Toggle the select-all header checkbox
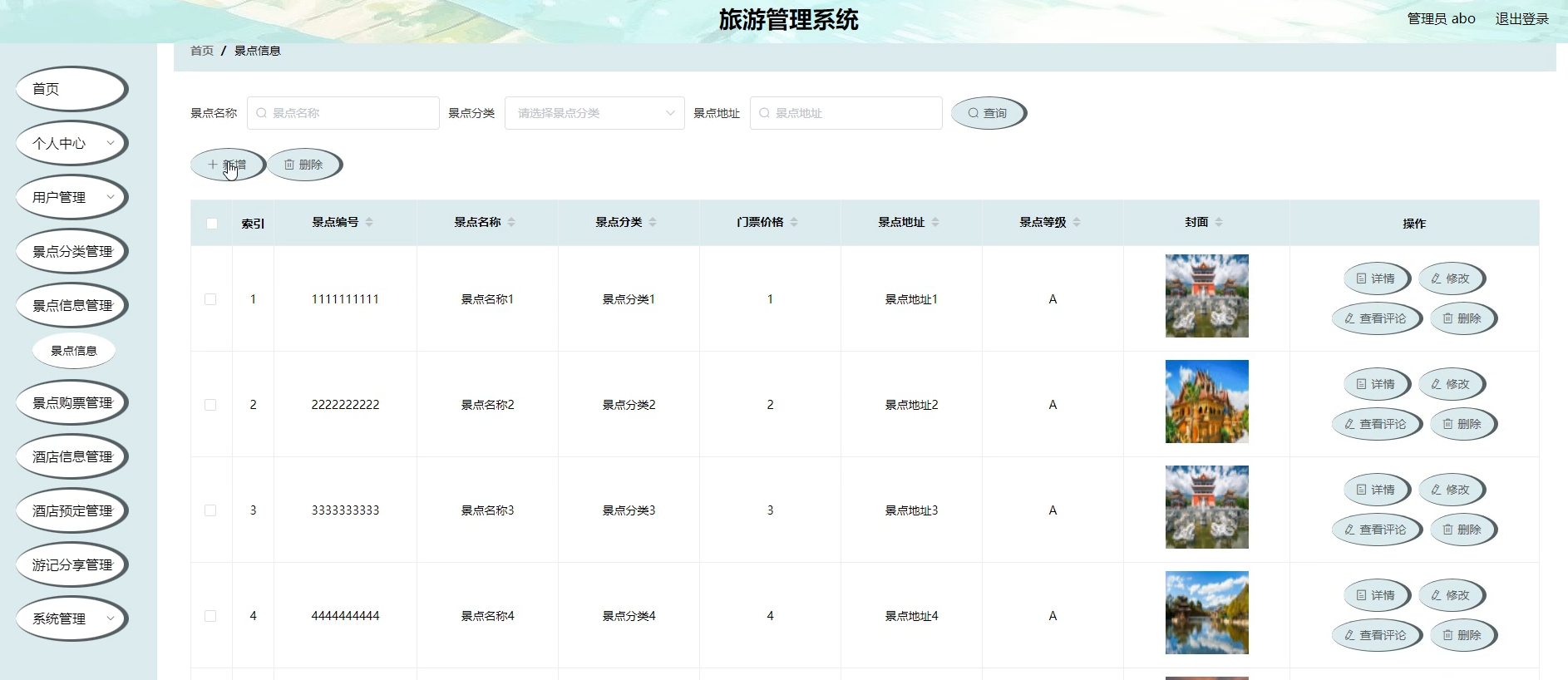The image size is (1568, 680). click(x=212, y=224)
